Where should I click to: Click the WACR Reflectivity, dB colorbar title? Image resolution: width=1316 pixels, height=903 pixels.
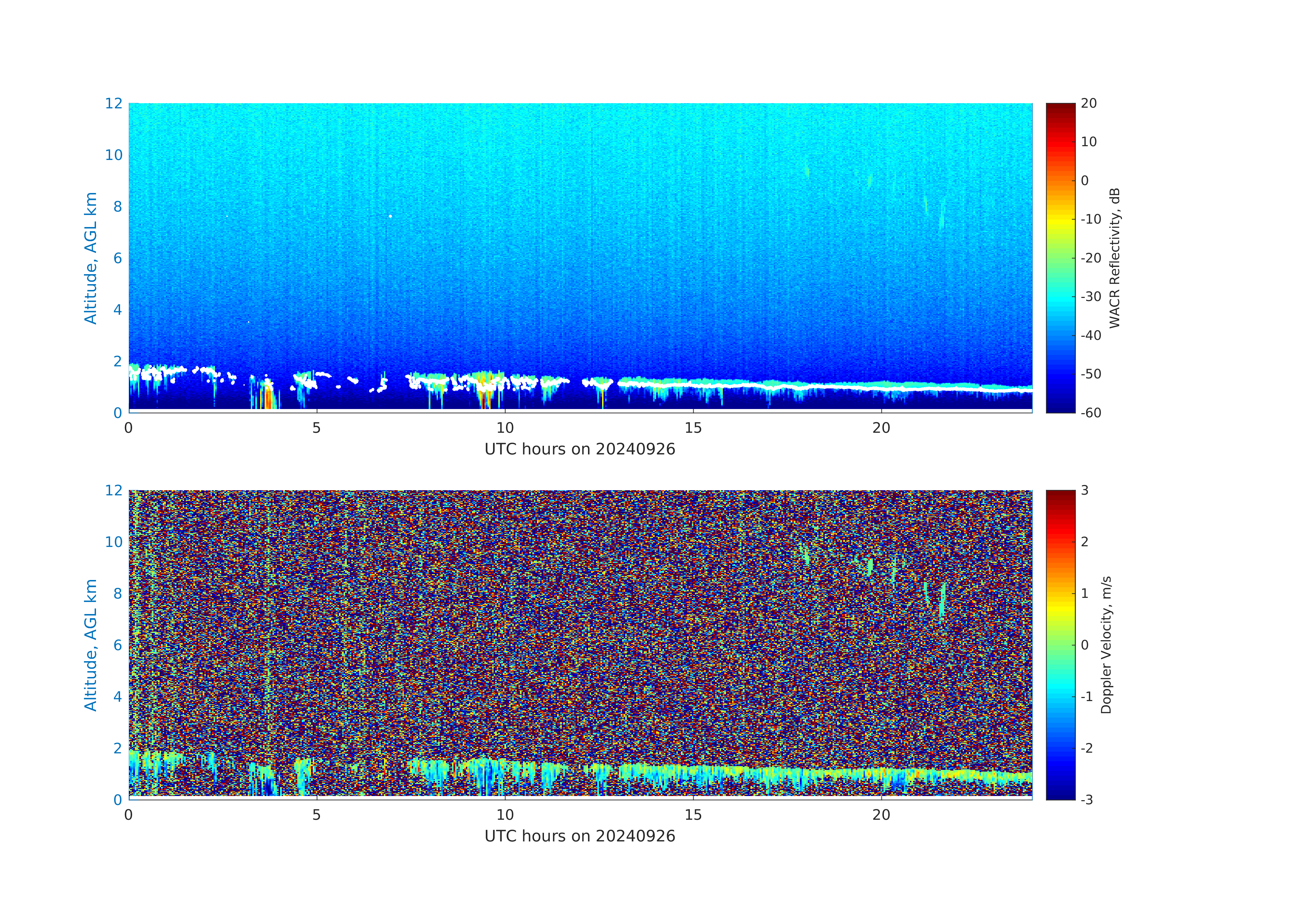[1114, 258]
